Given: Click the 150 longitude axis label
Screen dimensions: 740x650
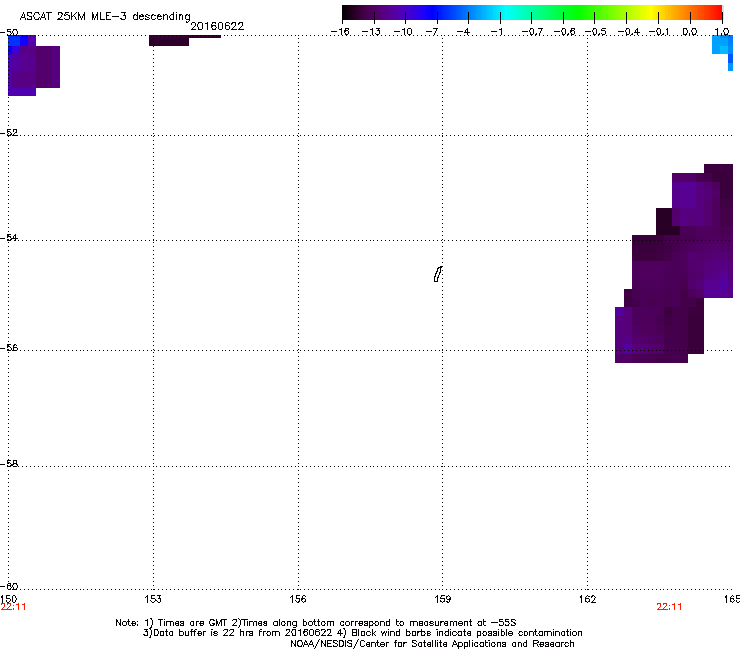Looking at the screenshot, I should [x=9, y=599].
